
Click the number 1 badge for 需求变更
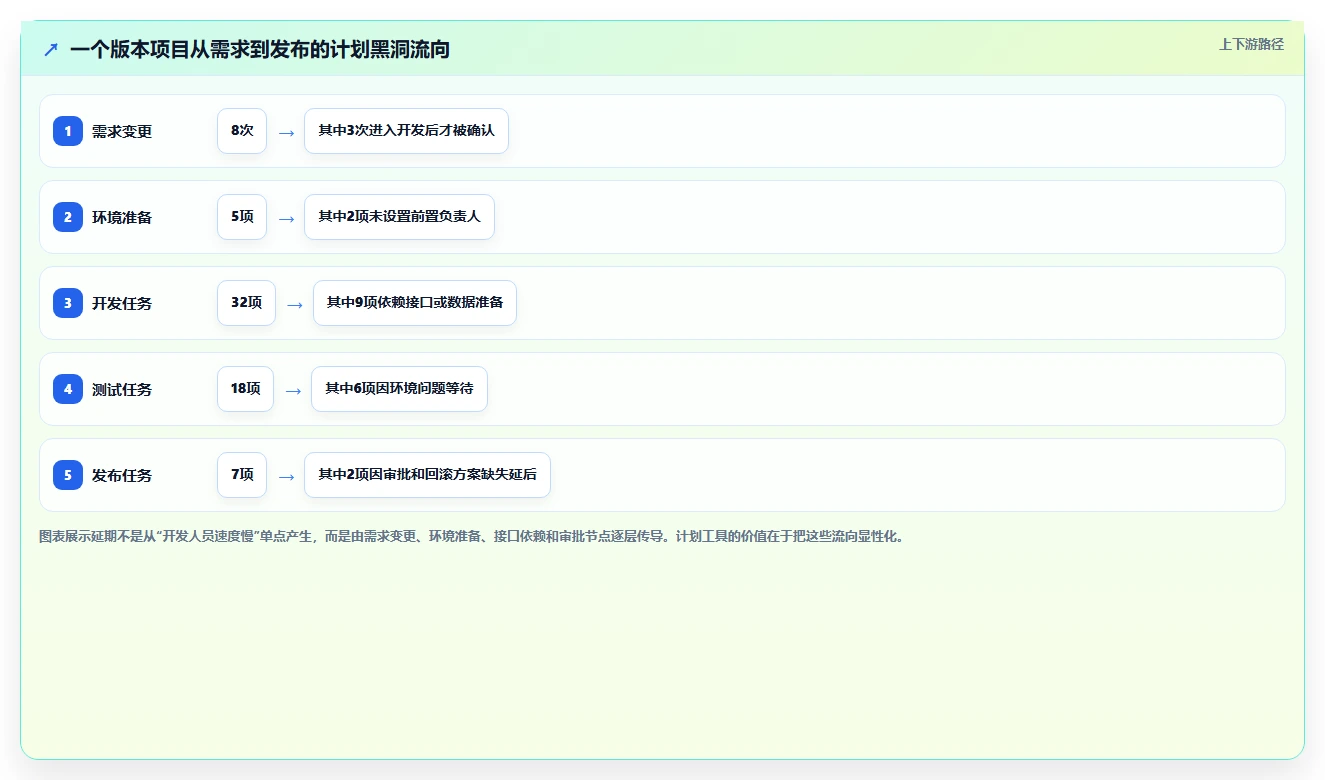coord(68,131)
